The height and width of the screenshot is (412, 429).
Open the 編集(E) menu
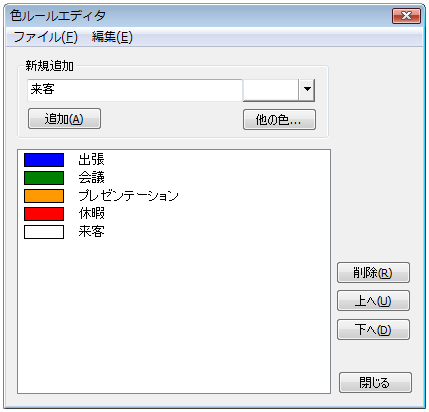point(112,37)
